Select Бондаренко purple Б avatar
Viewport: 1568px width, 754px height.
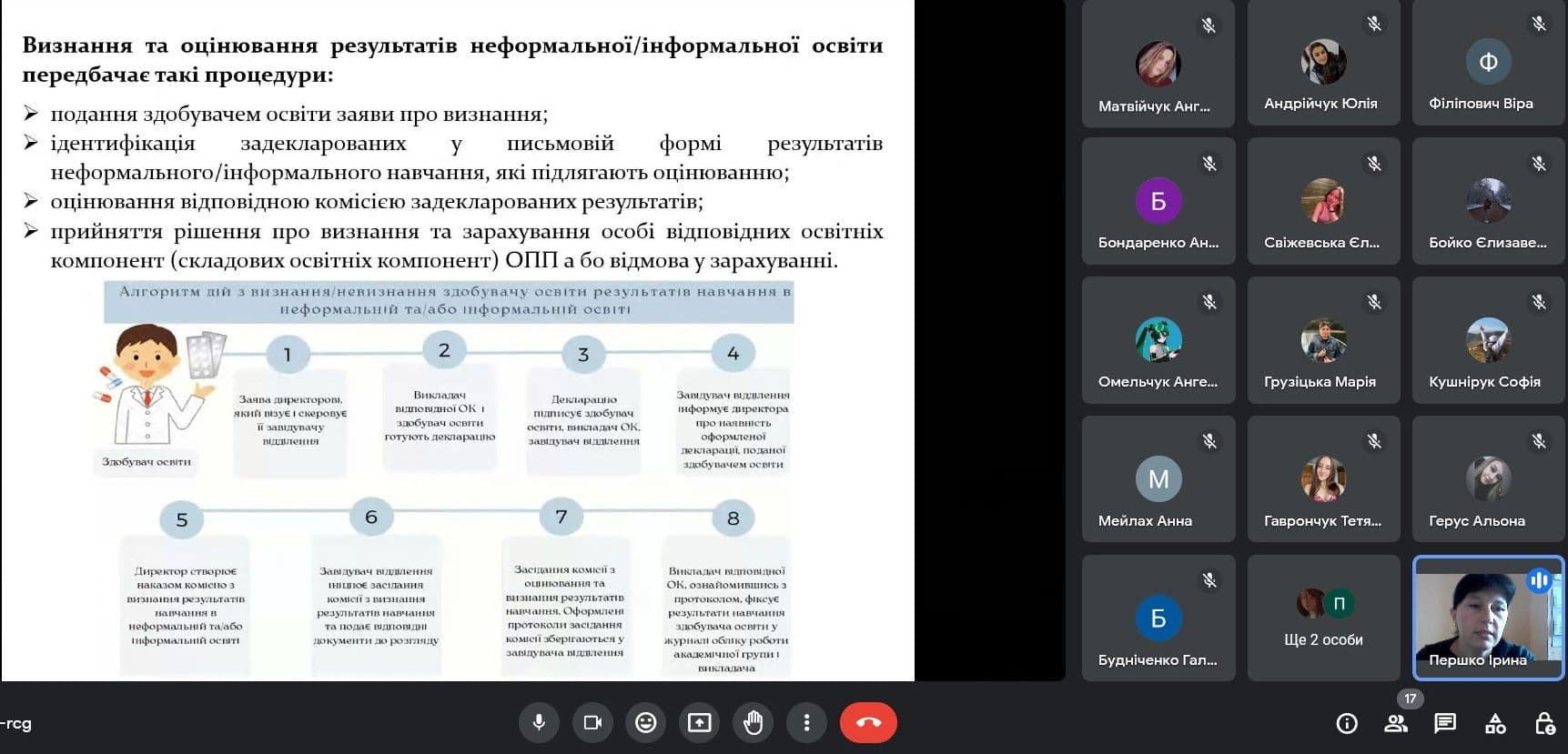pos(1158,201)
